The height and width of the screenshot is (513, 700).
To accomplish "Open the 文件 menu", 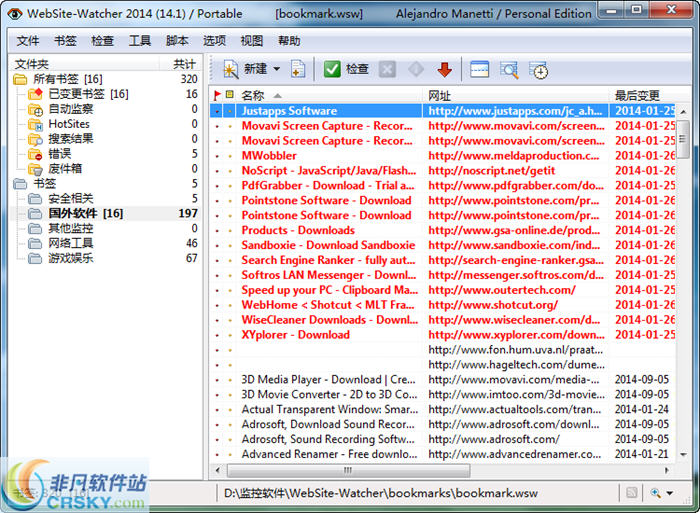I will coord(28,41).
